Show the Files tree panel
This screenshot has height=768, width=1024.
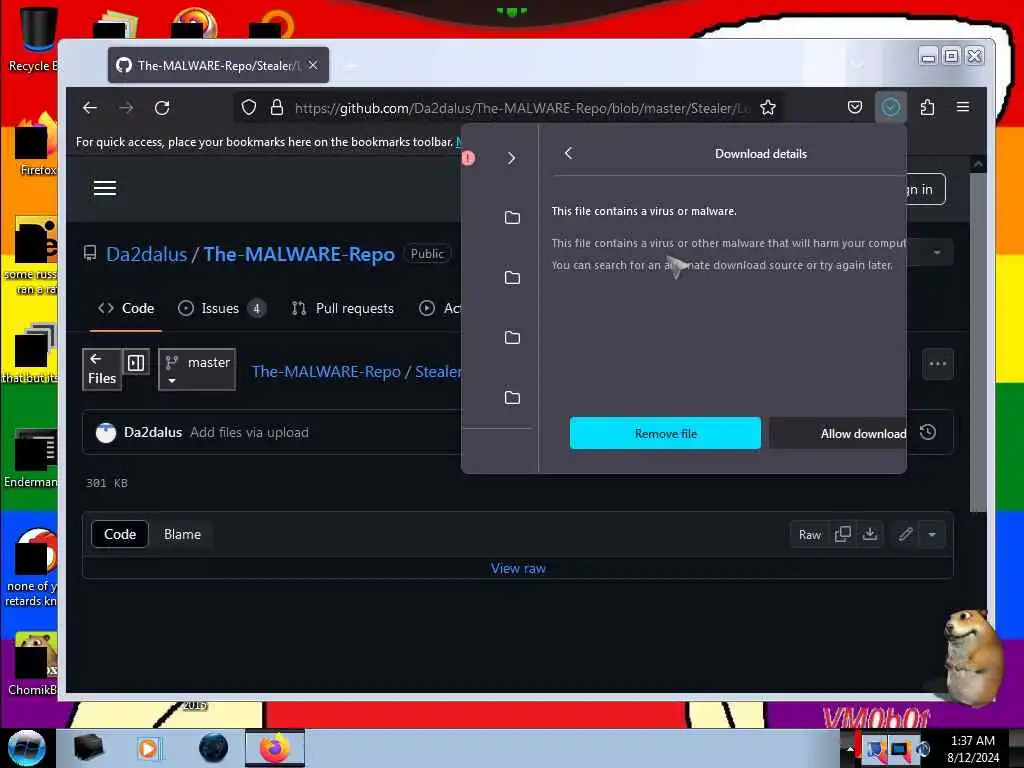[x=102, y=369]
